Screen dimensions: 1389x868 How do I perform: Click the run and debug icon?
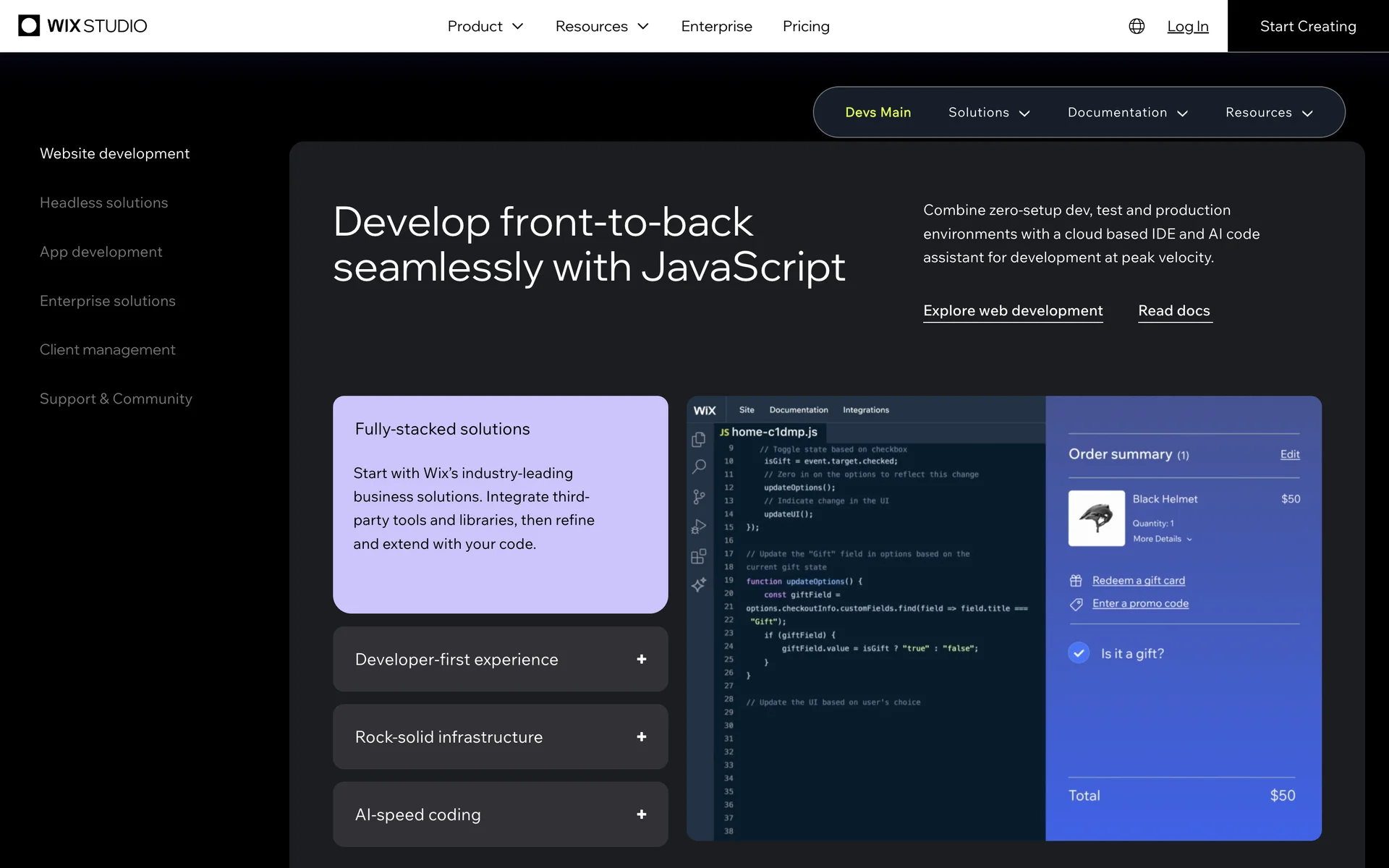click(x=698, y=527)
